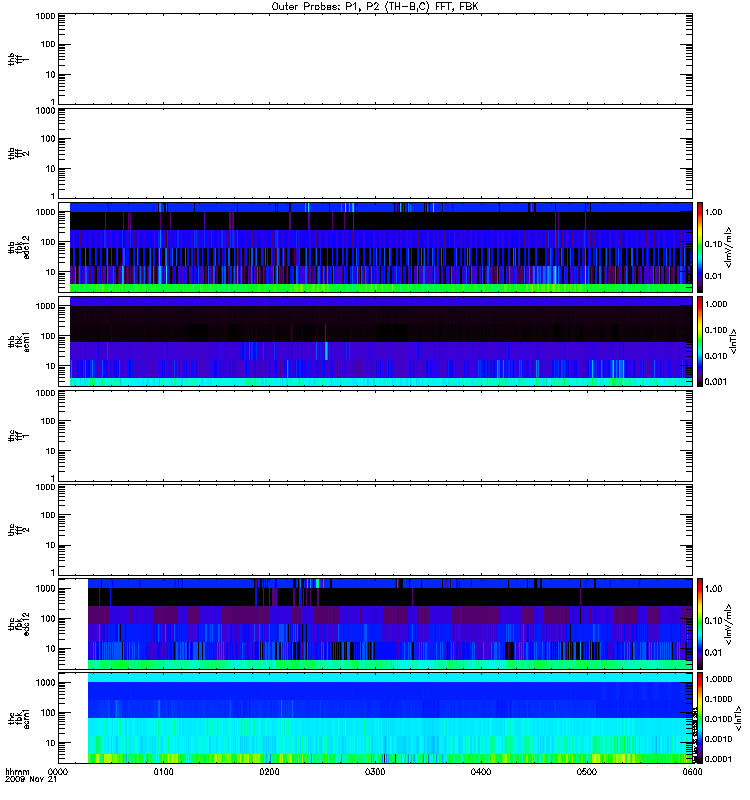Click the thb fbk edc12 spectrogram panel
The image size is (750, 800).
click(x=376, y=247)
